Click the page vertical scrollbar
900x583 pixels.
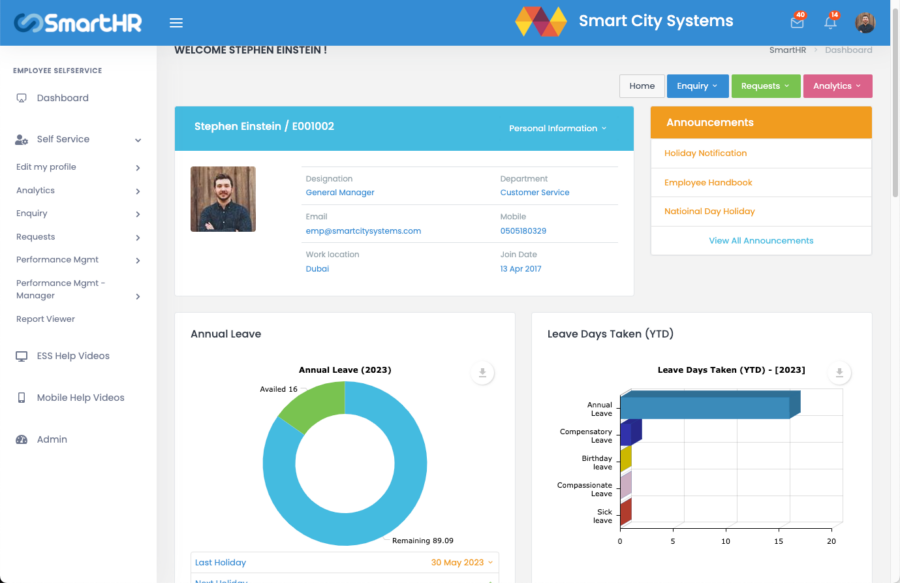895,103
